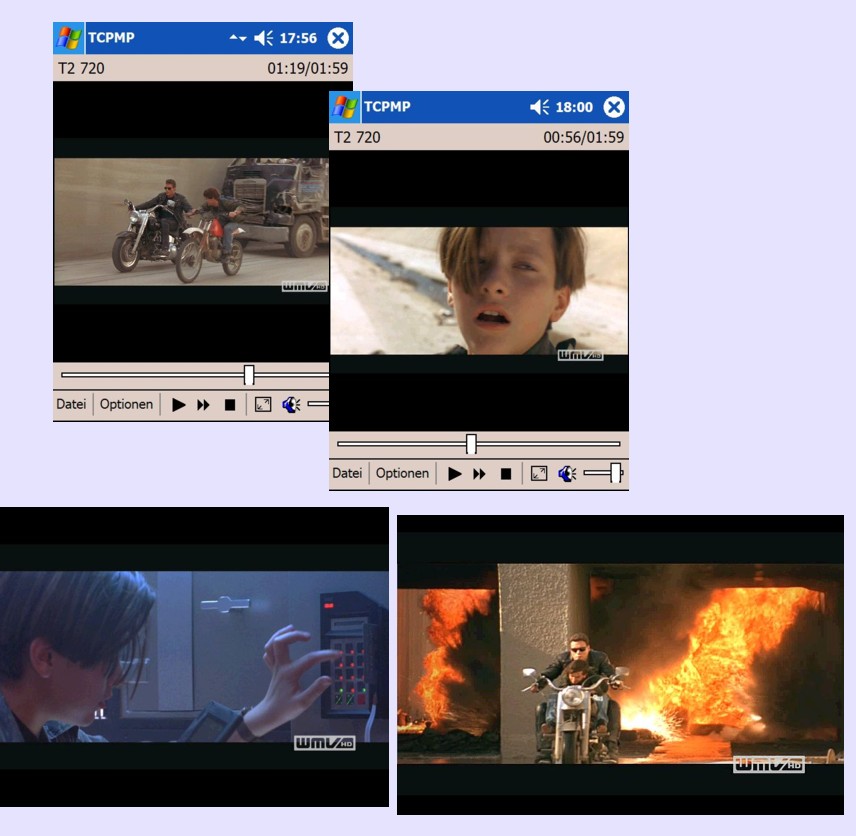856x836 pixels.
Task: Open Optionen menu in right TCPMP window
Action: click(x=402, y=473)
